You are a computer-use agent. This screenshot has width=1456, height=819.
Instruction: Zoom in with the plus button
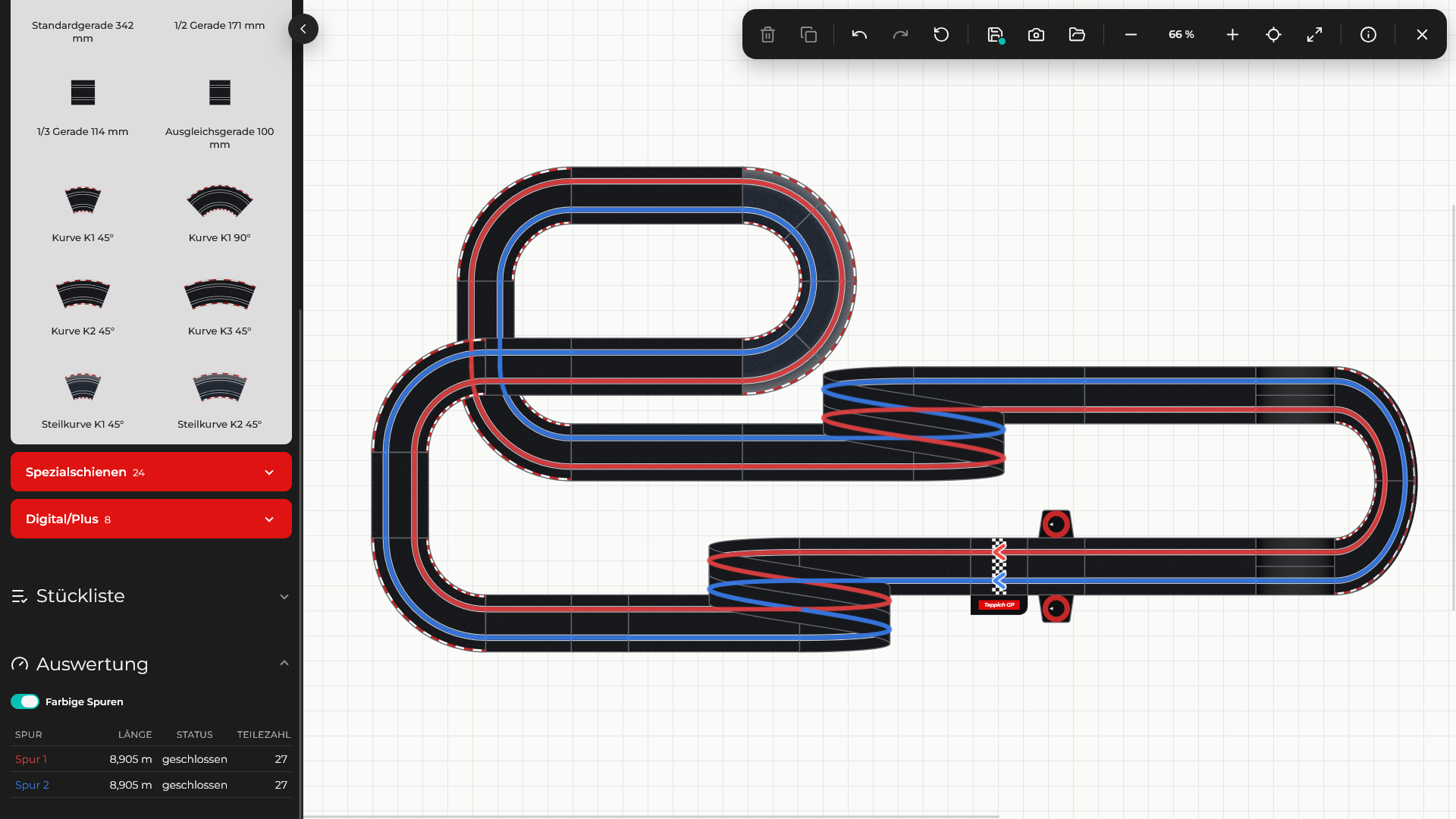click(1232, 34)
